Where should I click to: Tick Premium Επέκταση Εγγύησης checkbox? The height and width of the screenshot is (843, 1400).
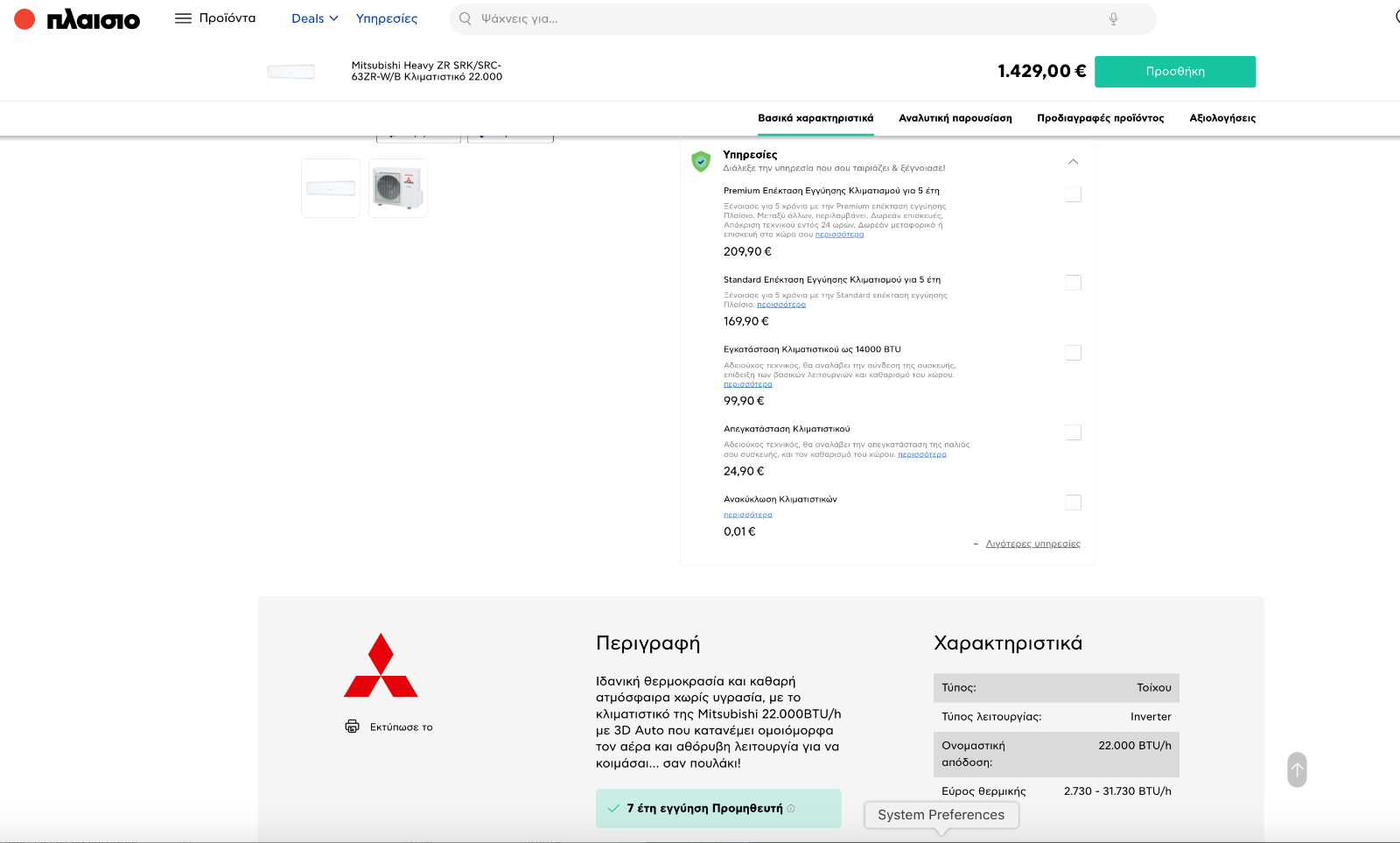click(1073, 194)
